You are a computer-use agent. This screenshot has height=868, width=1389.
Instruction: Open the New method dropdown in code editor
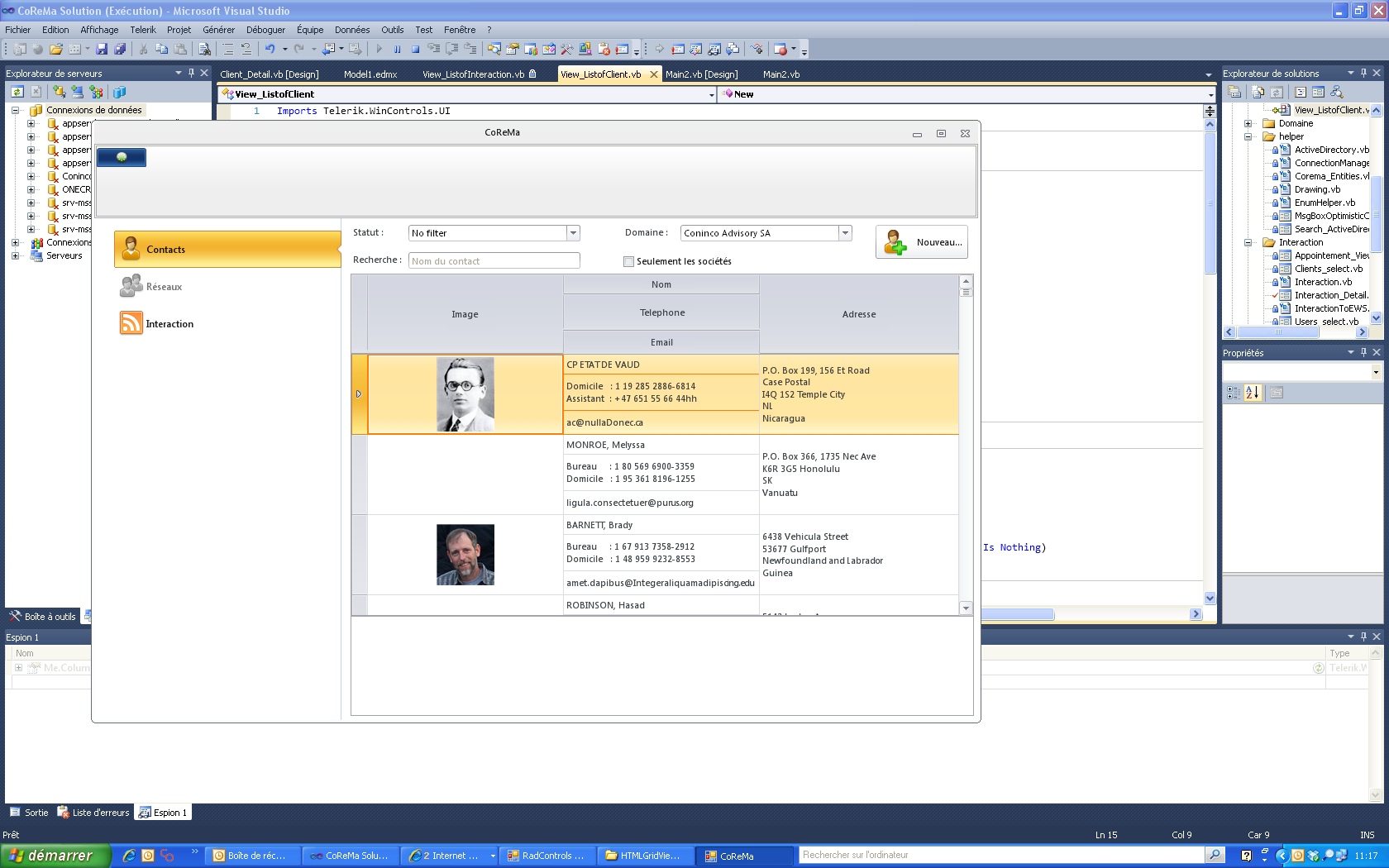pyautogui.click(x=1210, y=94)
